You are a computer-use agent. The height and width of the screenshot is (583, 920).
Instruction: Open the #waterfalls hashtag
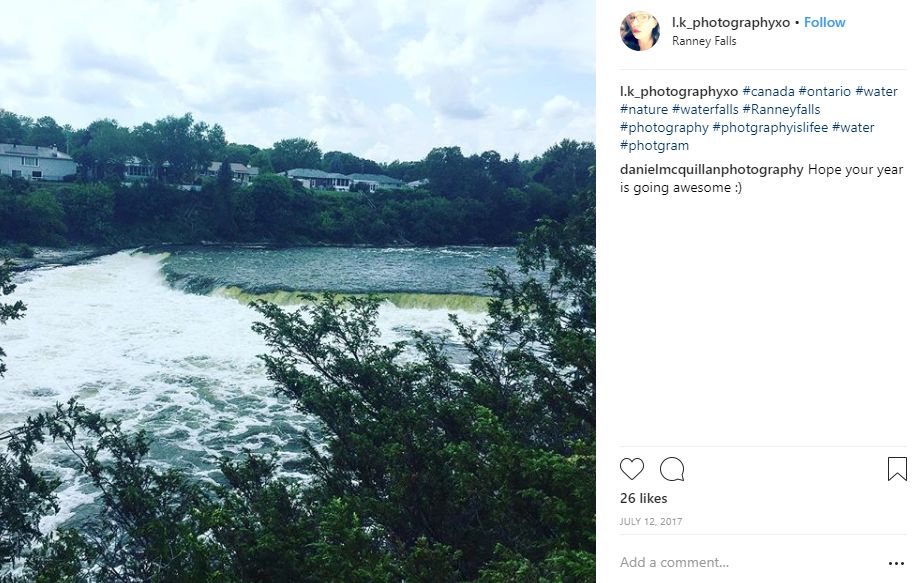click(x=705, y=110)
